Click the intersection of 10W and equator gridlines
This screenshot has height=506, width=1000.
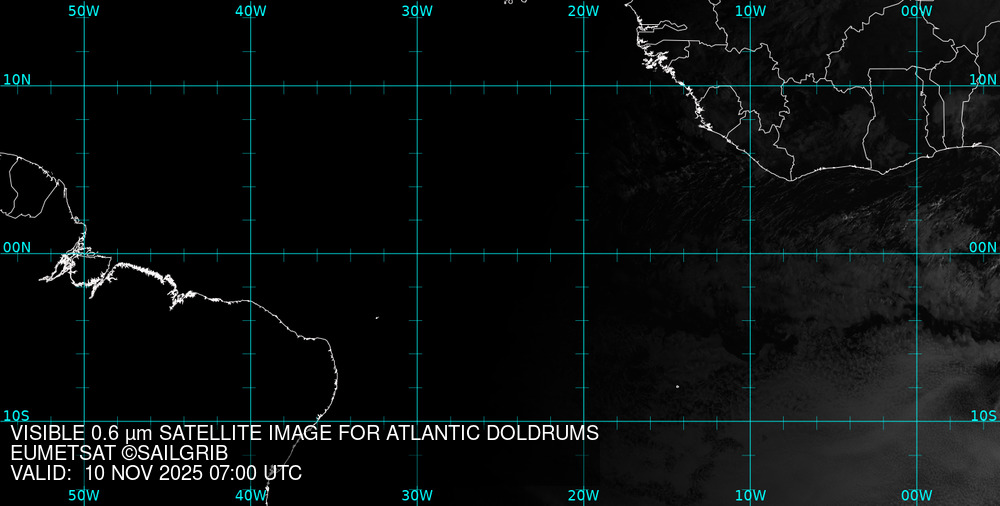pyautogui.click(x=750, y=253)
